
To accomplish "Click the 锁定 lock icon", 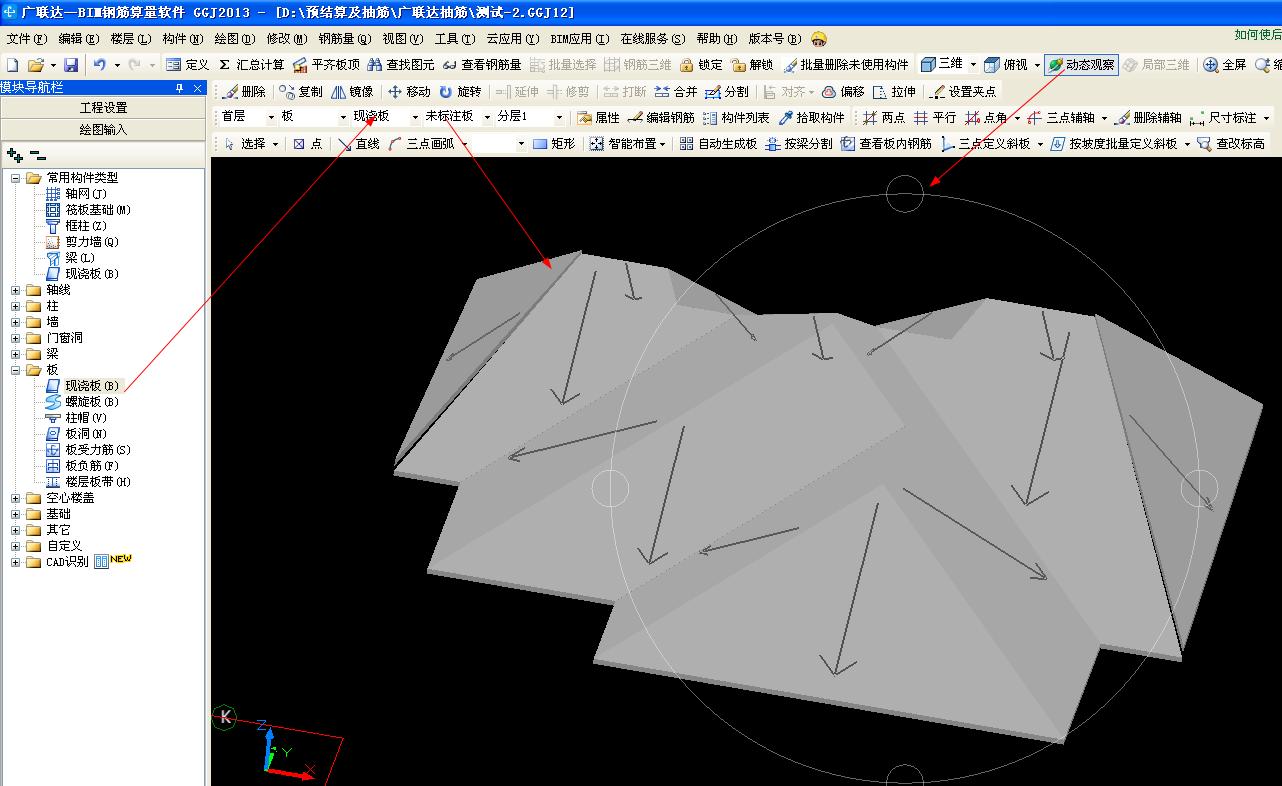I will pyautogui.click(x=701, y=64).
